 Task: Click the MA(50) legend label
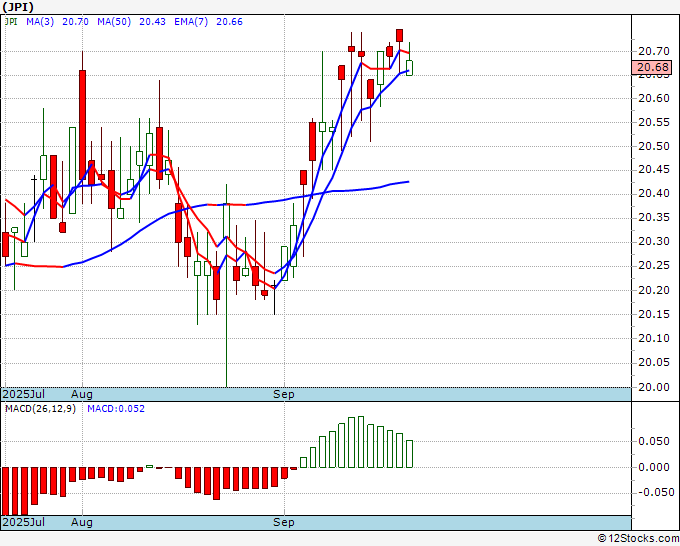(114, 22)
